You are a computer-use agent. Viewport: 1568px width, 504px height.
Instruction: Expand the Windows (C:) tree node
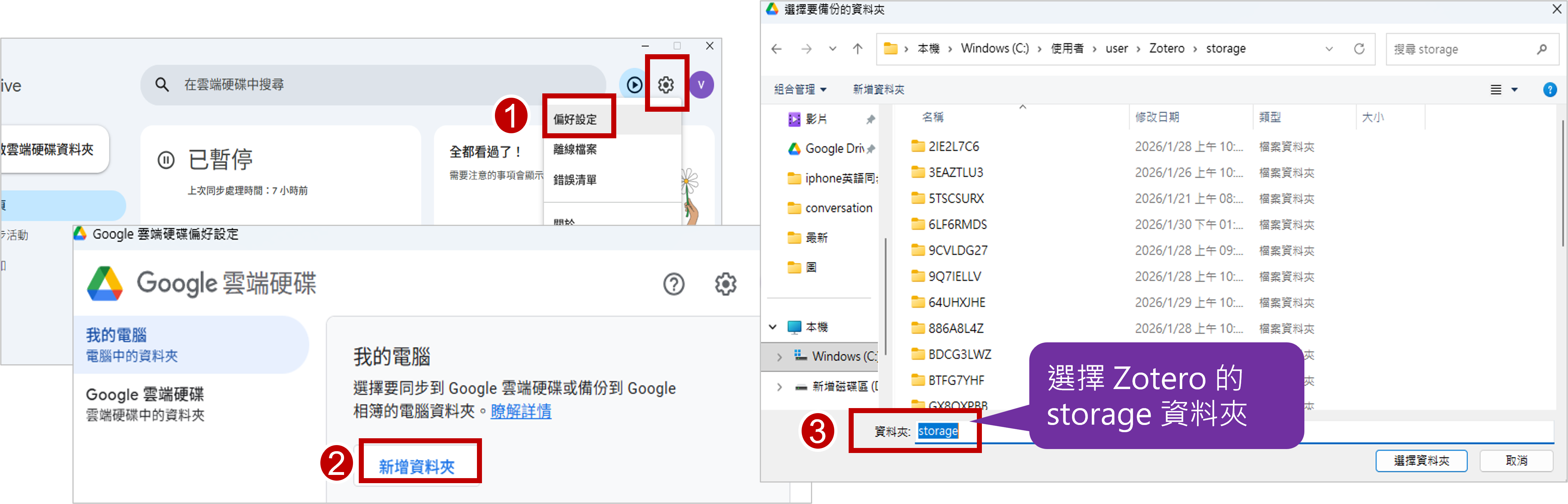tap(779, 357)
